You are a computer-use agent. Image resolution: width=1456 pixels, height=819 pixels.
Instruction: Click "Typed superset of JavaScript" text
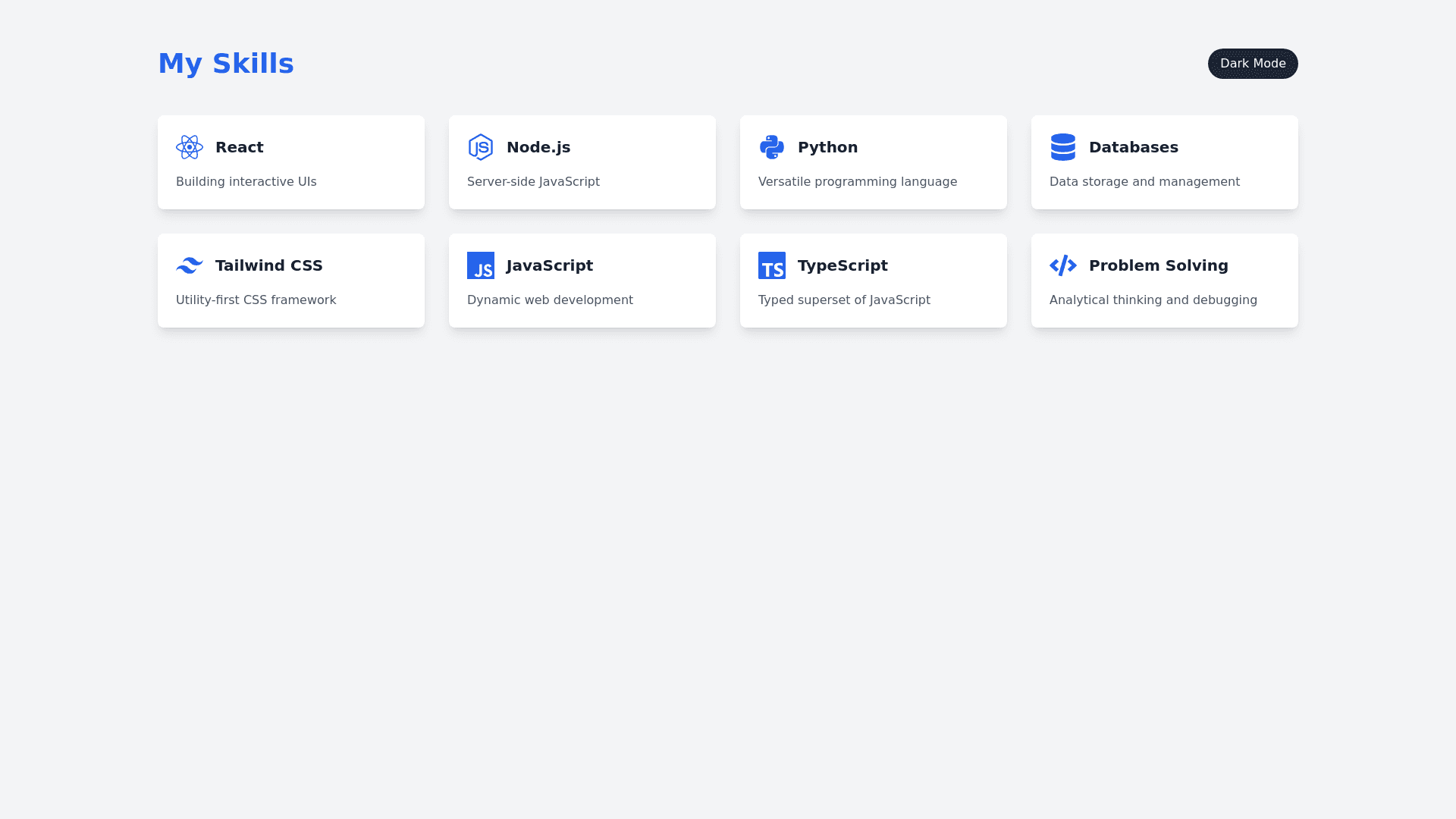coord(844,300)
